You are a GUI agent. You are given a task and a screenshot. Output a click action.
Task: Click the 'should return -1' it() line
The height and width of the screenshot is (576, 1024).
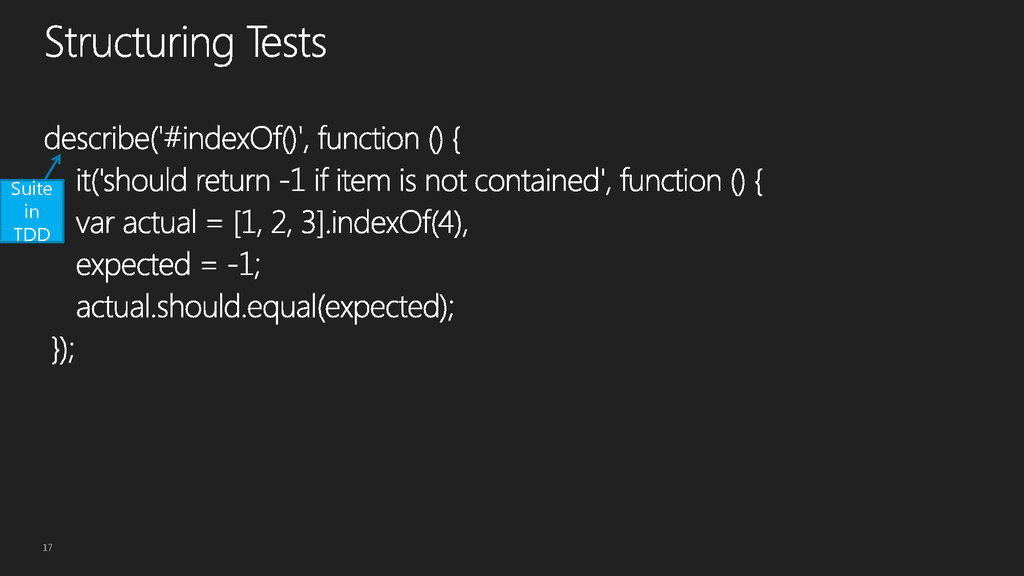pos(419,181)
